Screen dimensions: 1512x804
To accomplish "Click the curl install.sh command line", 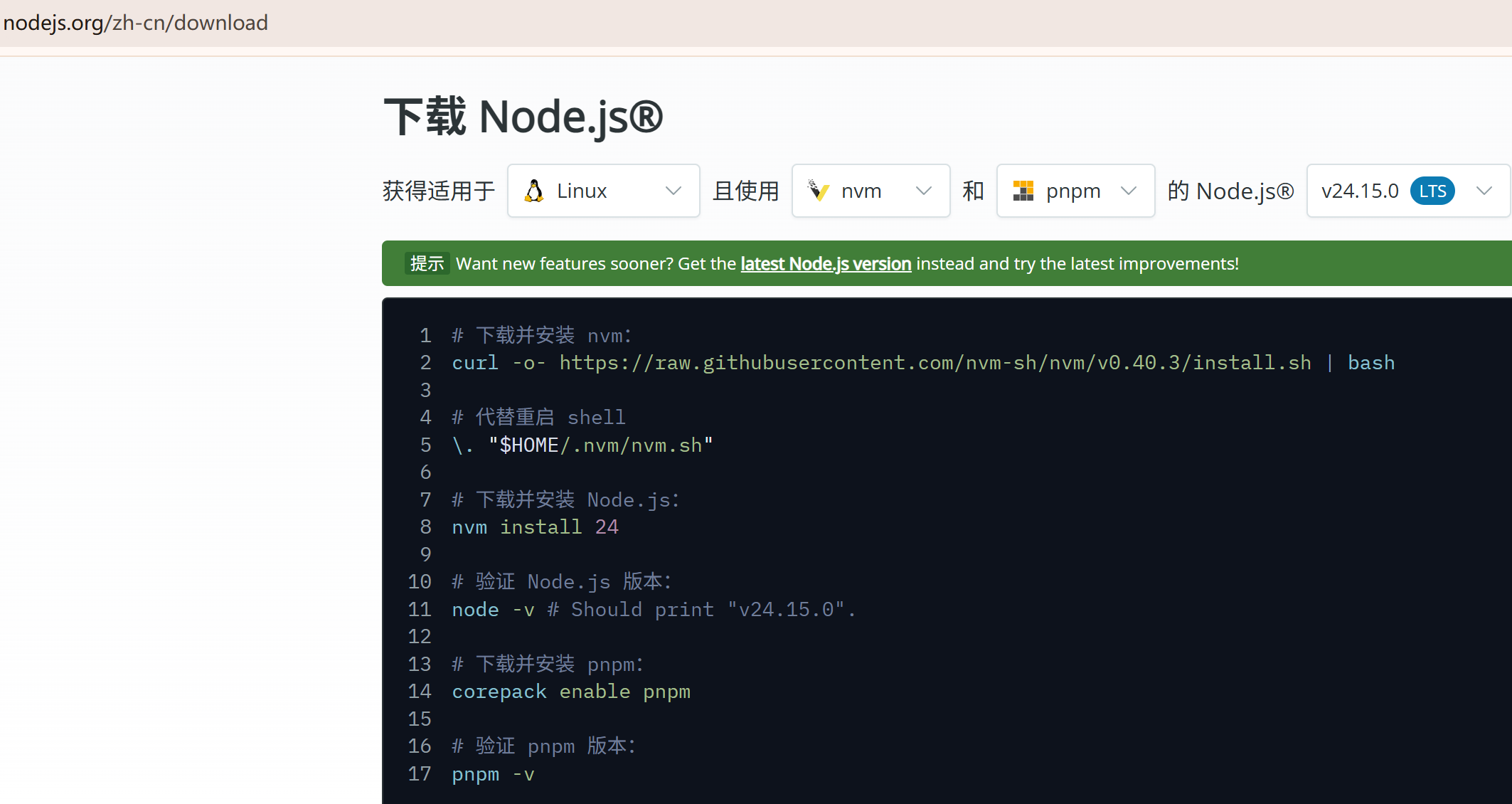I will point(923,363).
